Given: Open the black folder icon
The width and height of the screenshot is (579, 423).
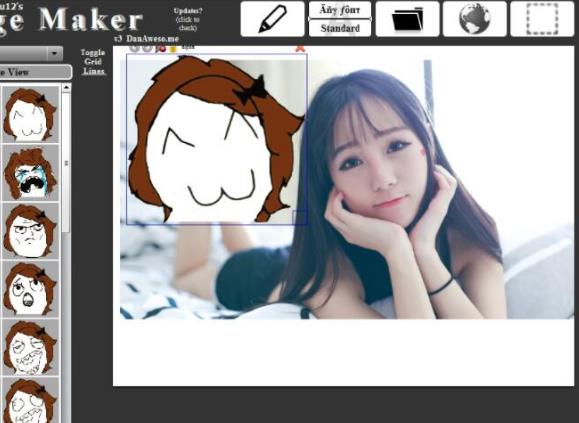Looking at the screenshot, I should (407, 19).
